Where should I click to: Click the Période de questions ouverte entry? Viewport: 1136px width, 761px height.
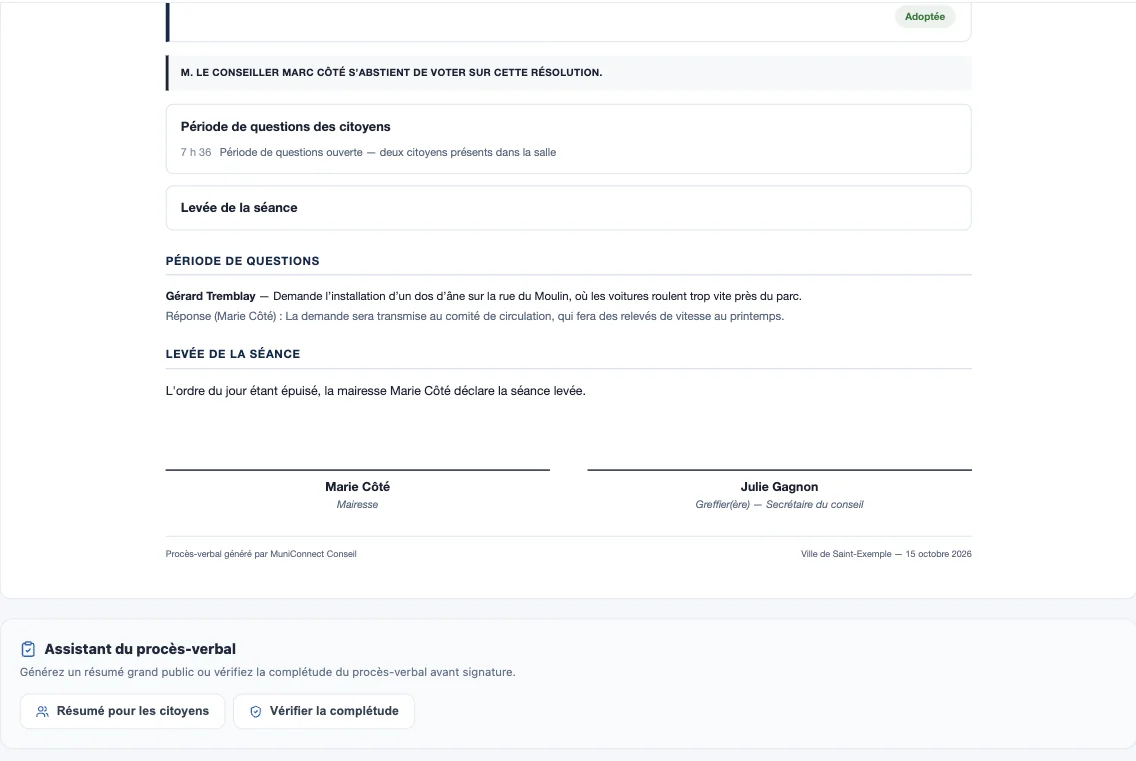[388, 152]
